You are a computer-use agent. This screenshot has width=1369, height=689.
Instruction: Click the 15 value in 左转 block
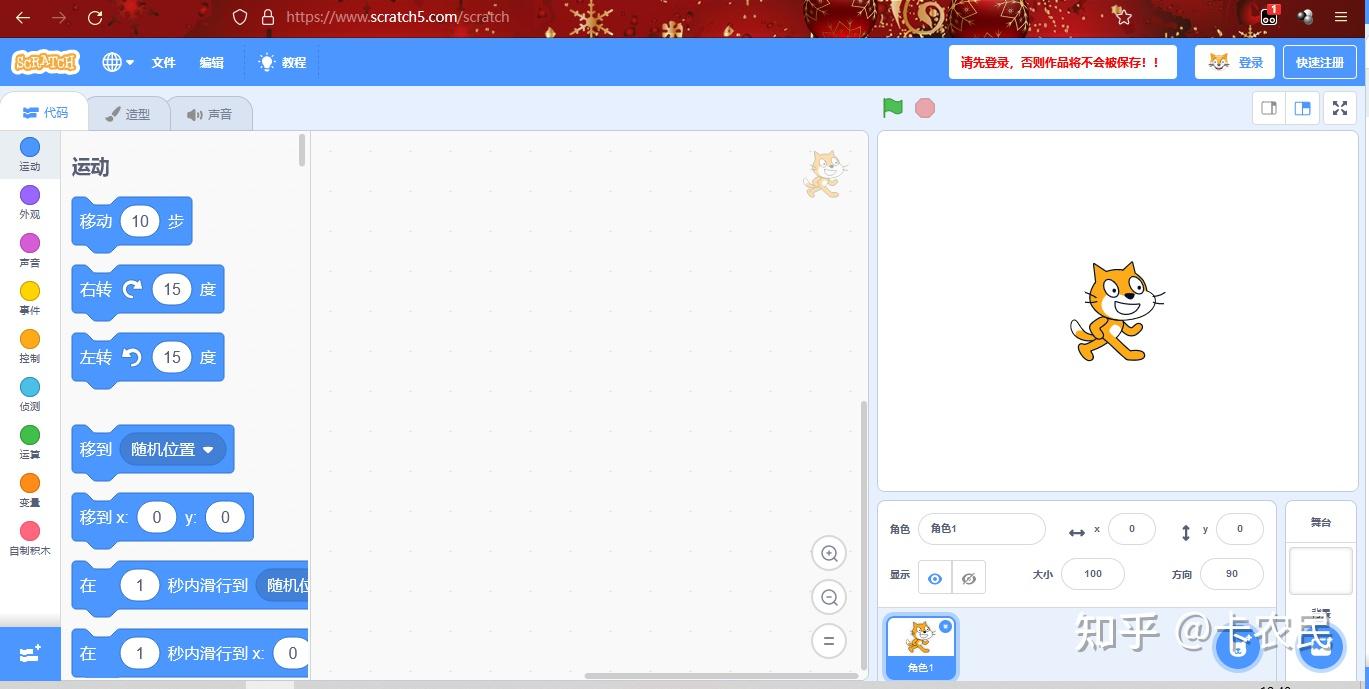click(172, 357)
